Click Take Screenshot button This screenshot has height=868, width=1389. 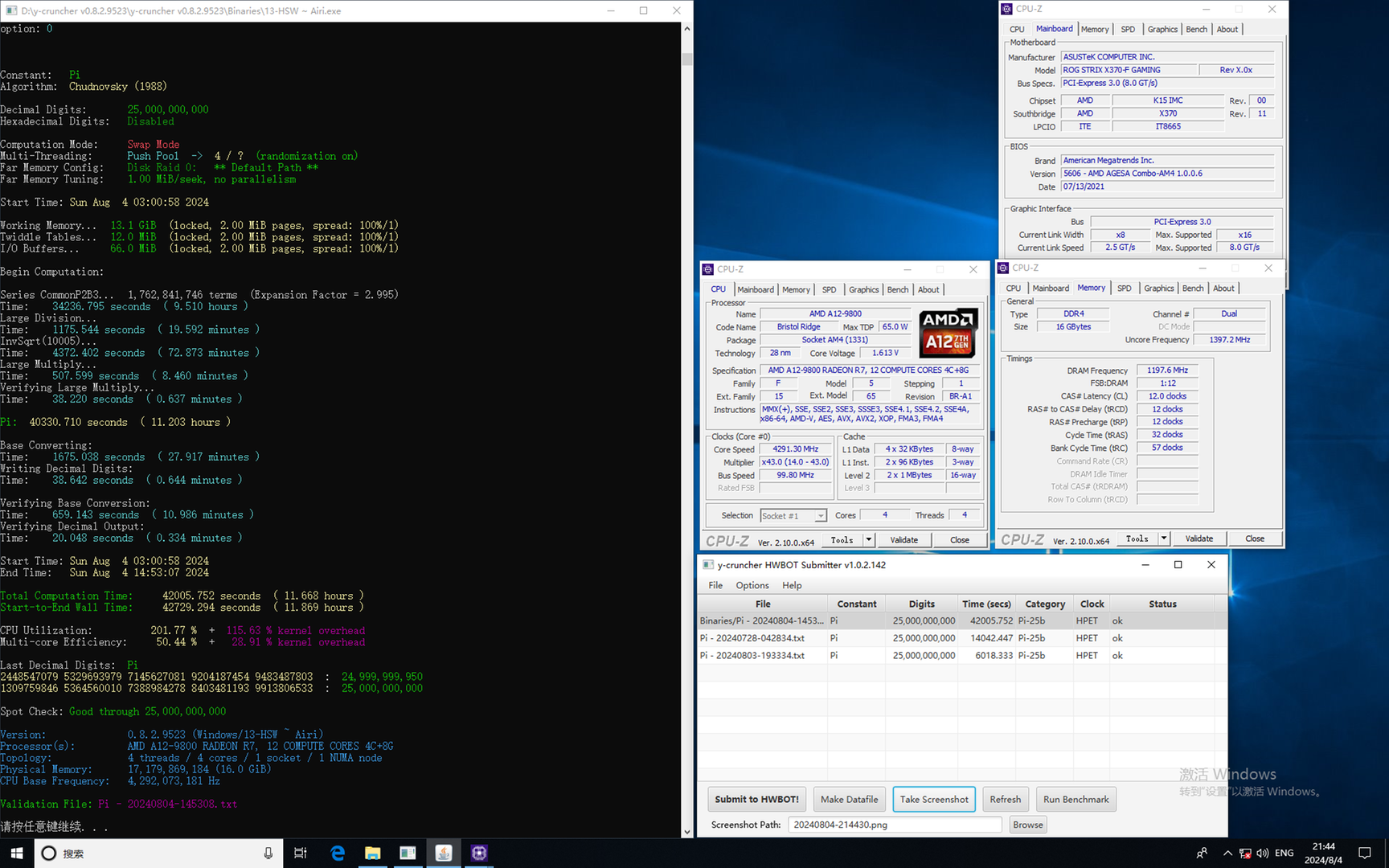(934, 799)
